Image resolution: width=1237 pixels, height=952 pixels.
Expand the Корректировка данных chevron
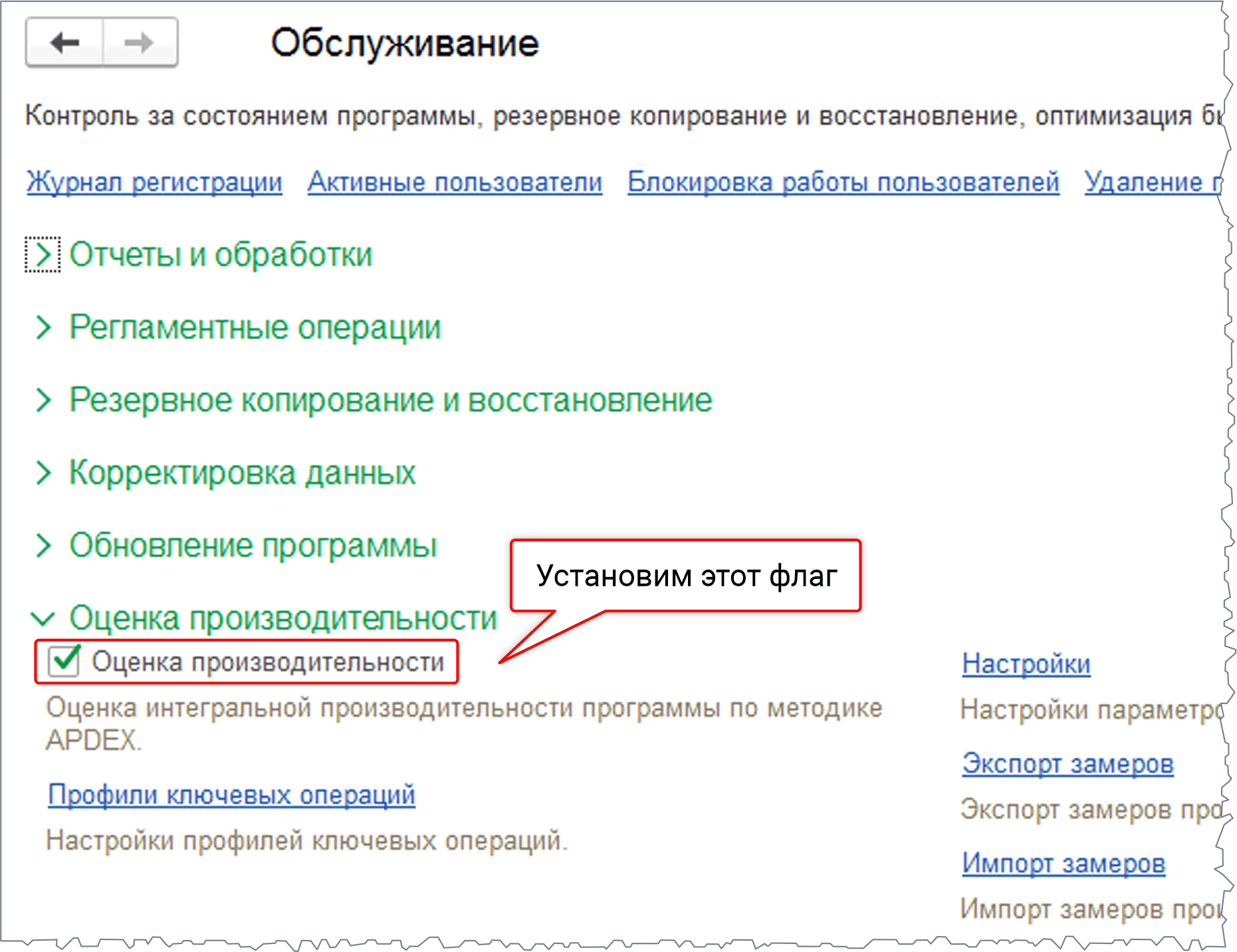tap(43, 473)
